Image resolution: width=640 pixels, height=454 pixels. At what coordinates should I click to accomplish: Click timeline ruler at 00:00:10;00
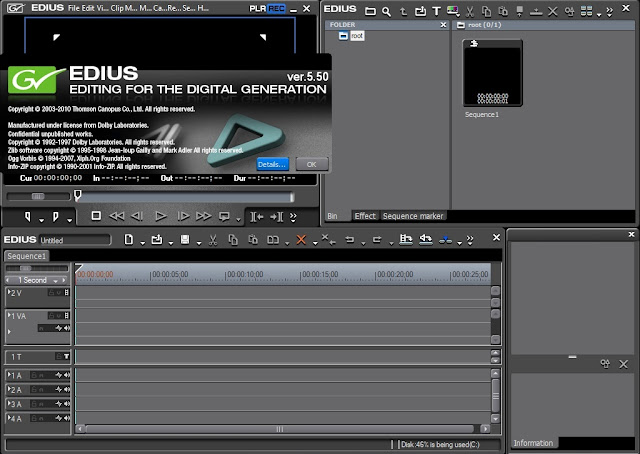pyautogui.click(x=245, y=274)
